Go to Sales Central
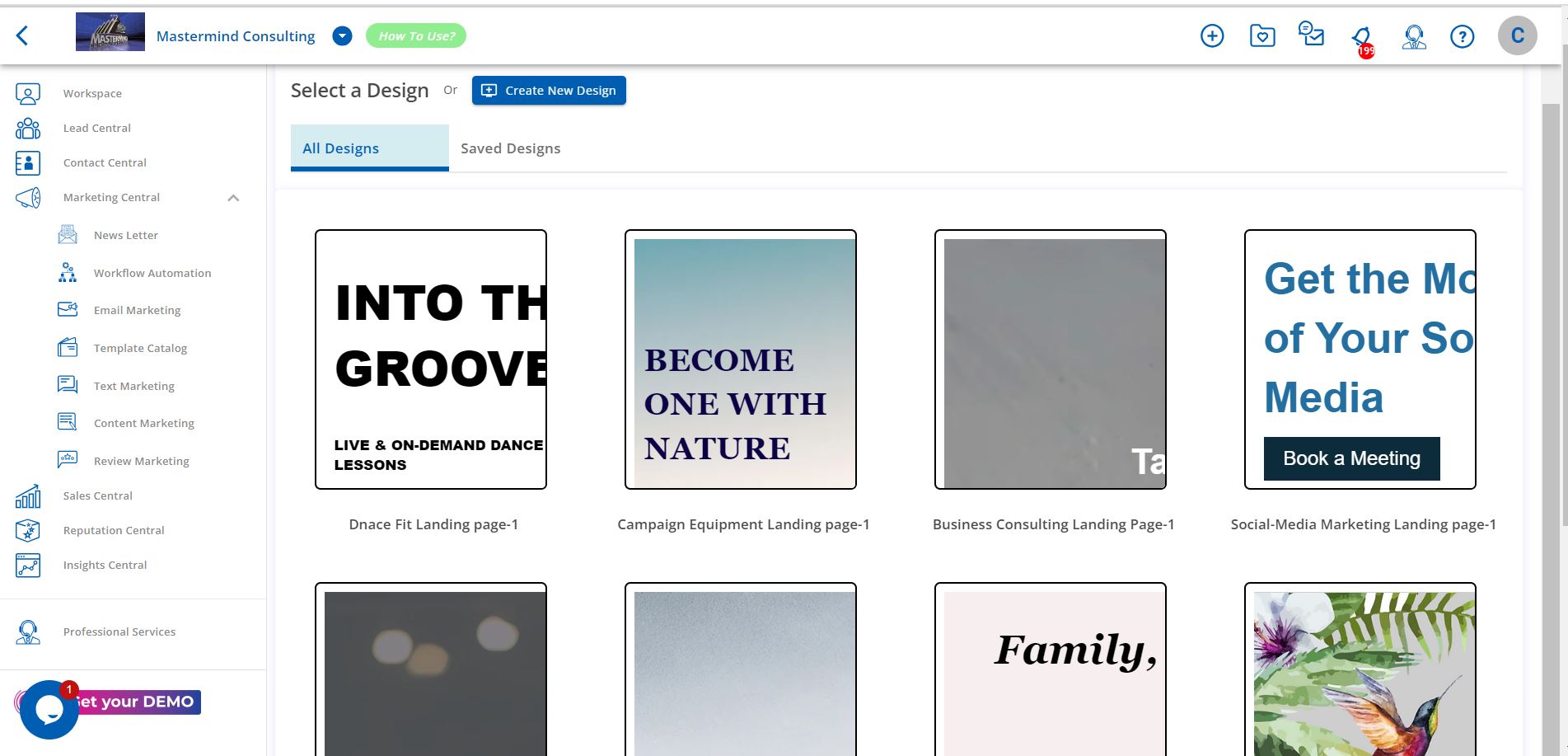The image size is (1568, 756). [98, 495]
